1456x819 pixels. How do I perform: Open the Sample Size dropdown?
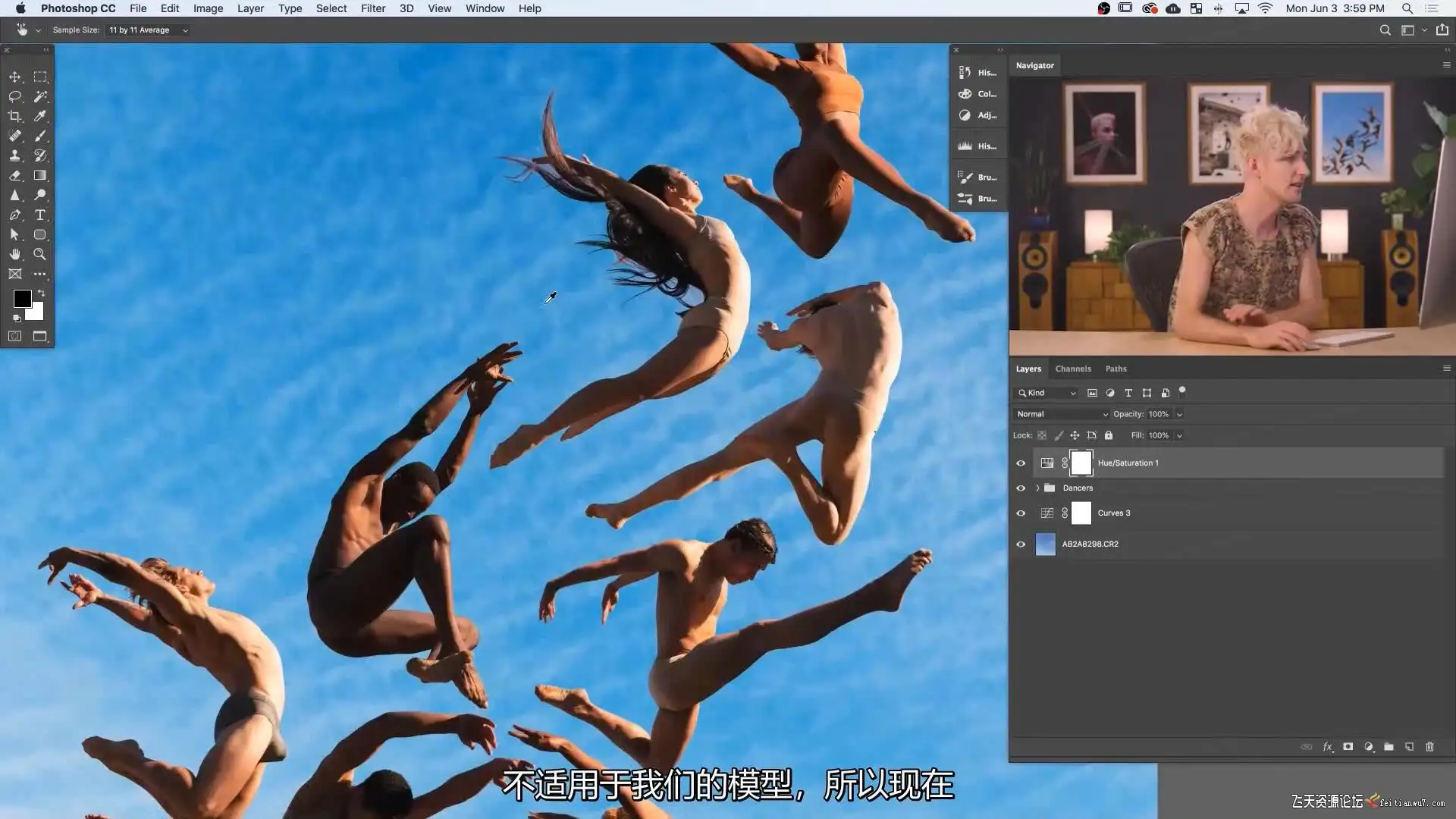148,30
